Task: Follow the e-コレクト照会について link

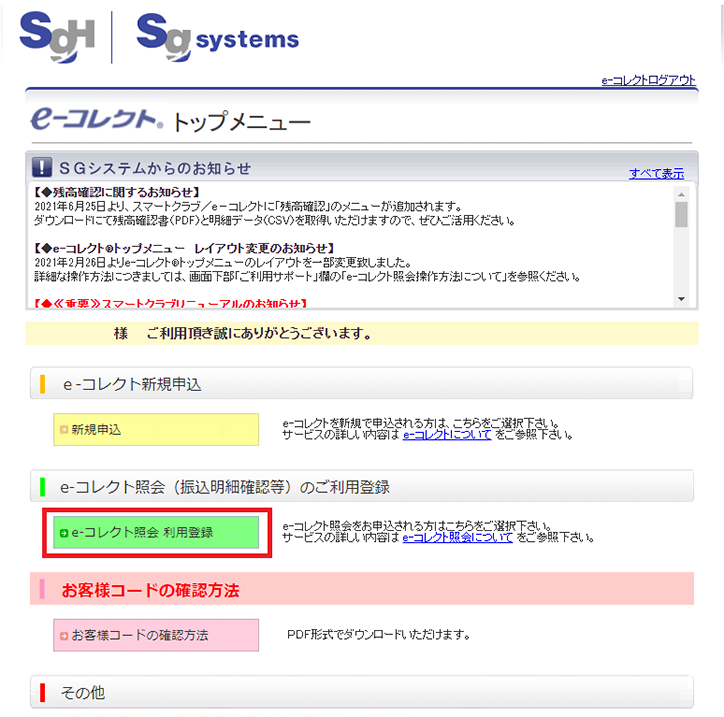Action: (458, 537)
